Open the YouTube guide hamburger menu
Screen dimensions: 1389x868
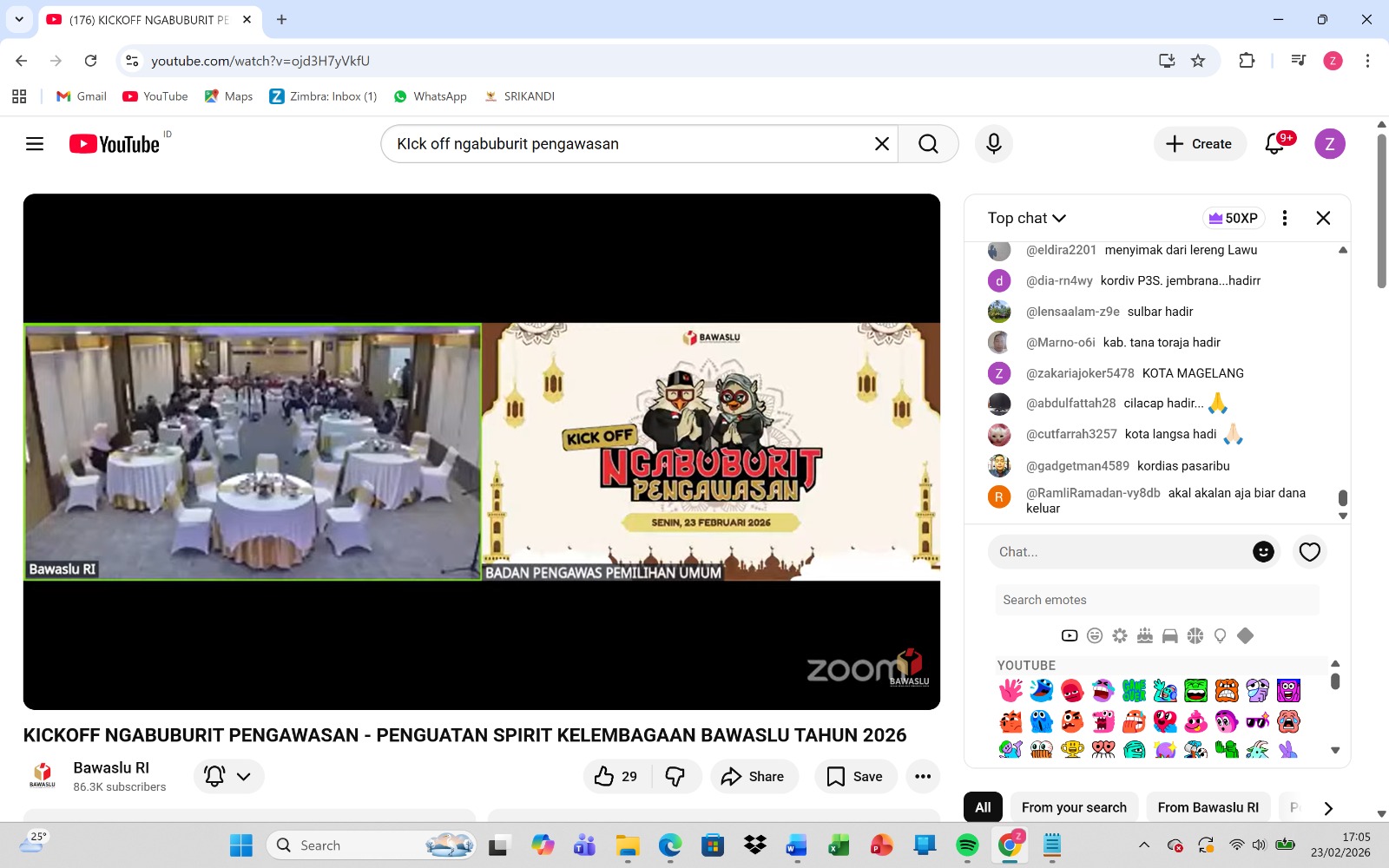click(35, 144)
